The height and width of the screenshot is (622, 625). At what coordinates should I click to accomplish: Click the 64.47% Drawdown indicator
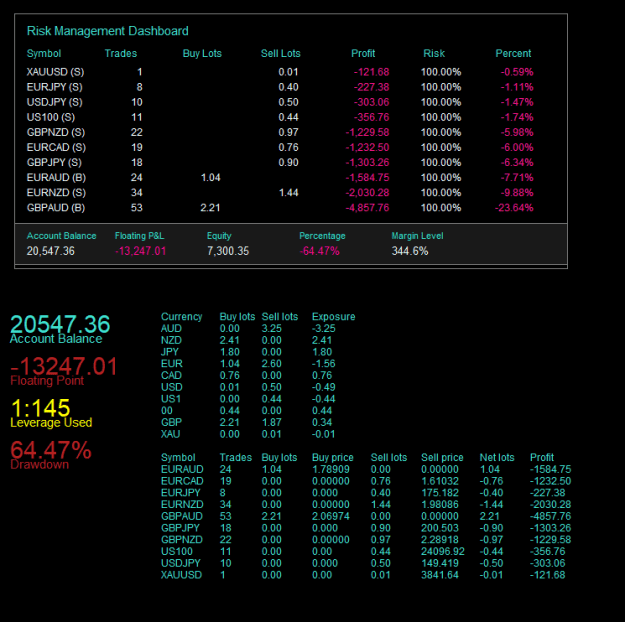pos(51,450)
